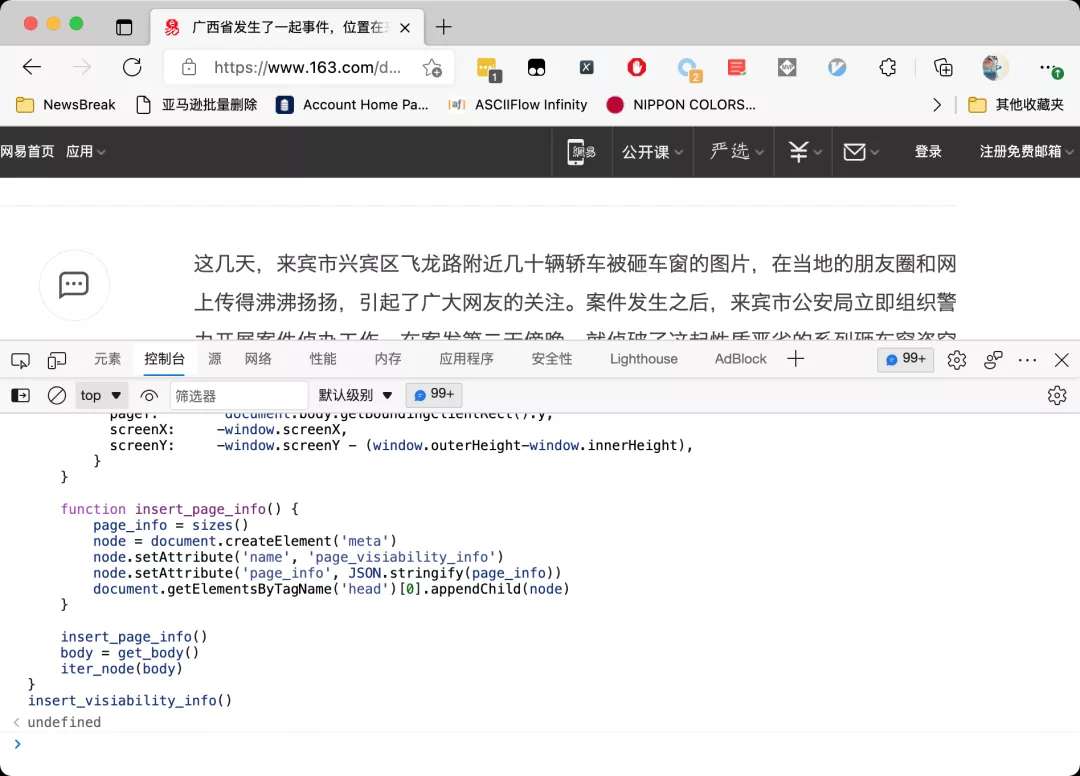
Task: Open the top JavaScript context dropdown
Action: coord(101,395)
